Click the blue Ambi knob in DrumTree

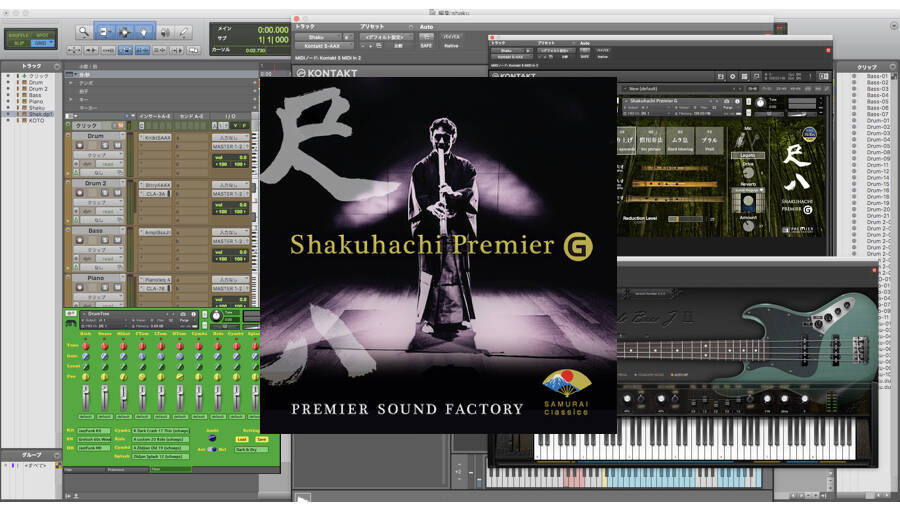pyautogui.click(x=212, y=438)
